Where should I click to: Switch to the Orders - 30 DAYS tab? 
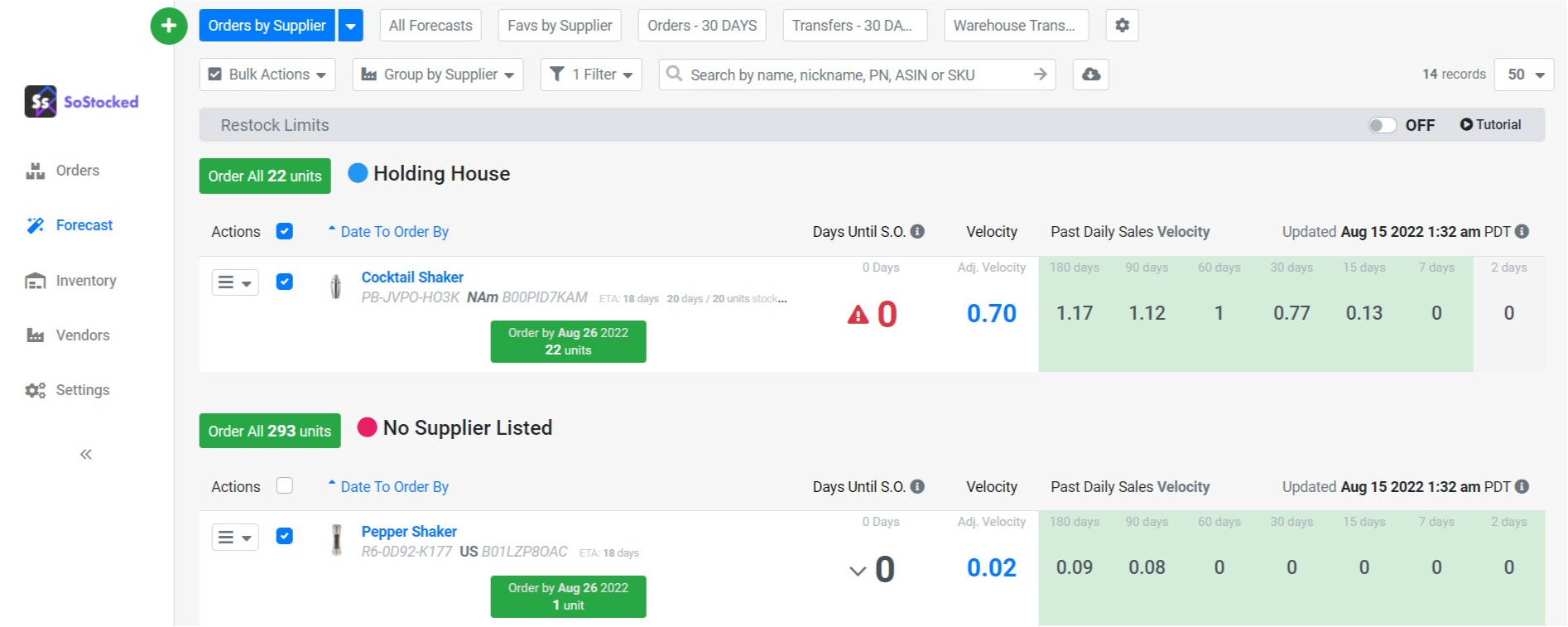(702, 26)
